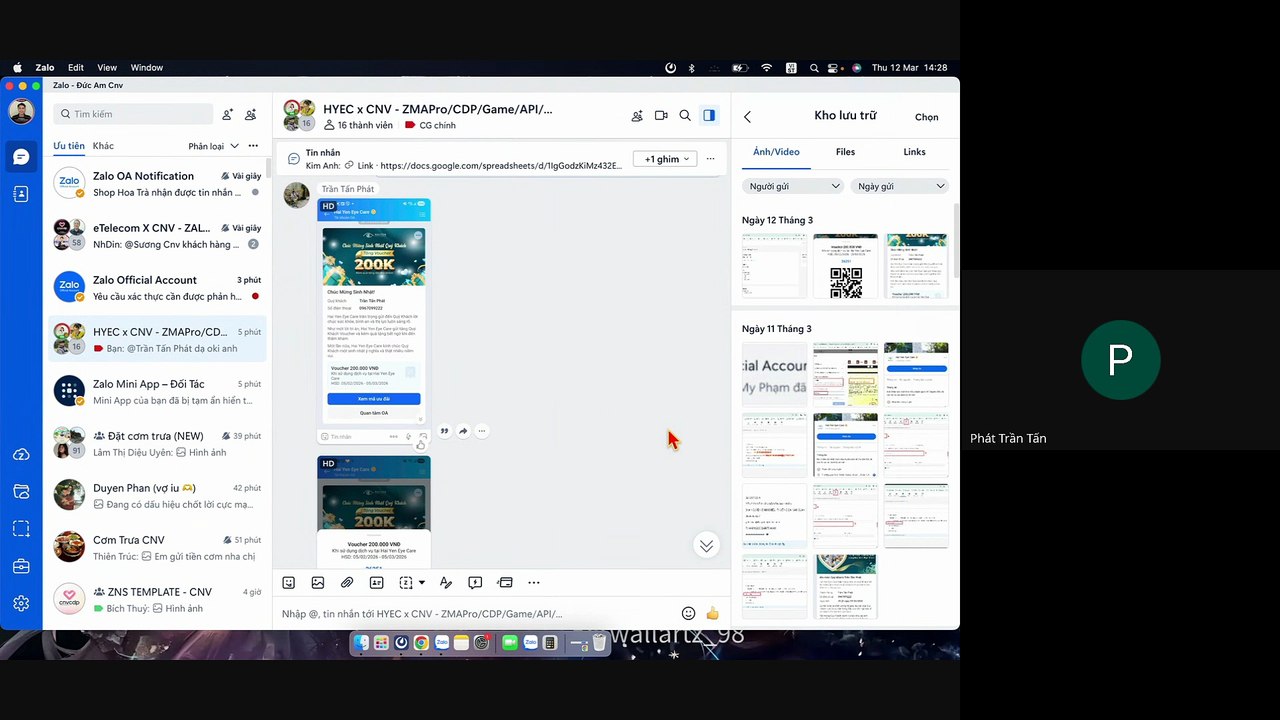Add members to the HYEC group
This screenshot has width=1280, height=720.
[637, 116]
